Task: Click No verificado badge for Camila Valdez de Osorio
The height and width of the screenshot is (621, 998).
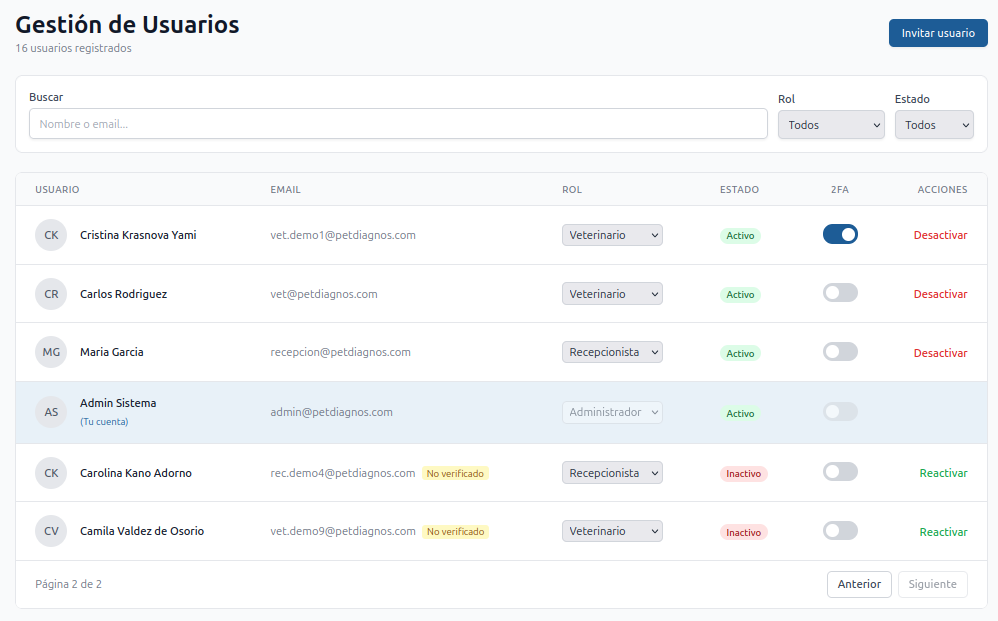Action: pyautogui.click(x=455, y=531)
